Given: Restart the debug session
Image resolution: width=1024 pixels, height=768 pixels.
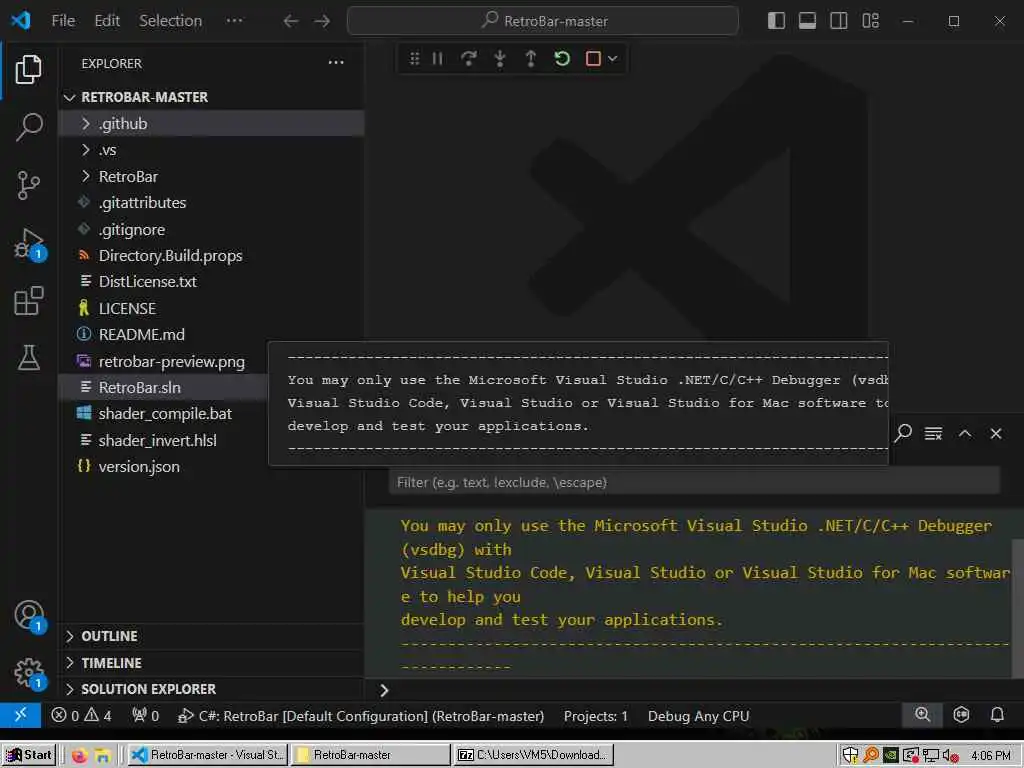Looking at the screenshot, I should (x=562, y=59).
